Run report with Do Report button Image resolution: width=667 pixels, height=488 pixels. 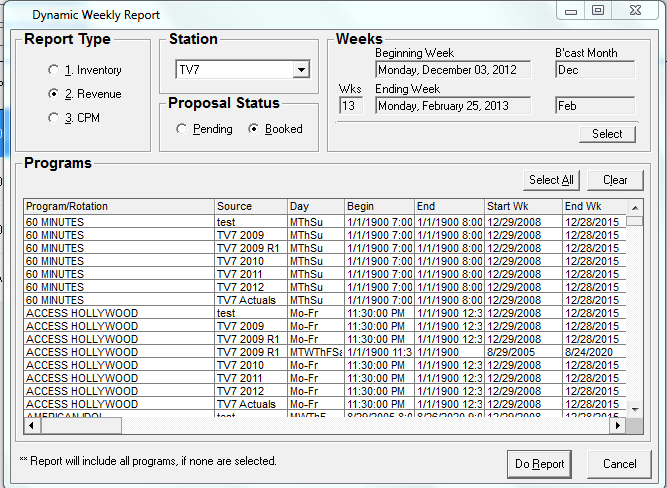539,464
